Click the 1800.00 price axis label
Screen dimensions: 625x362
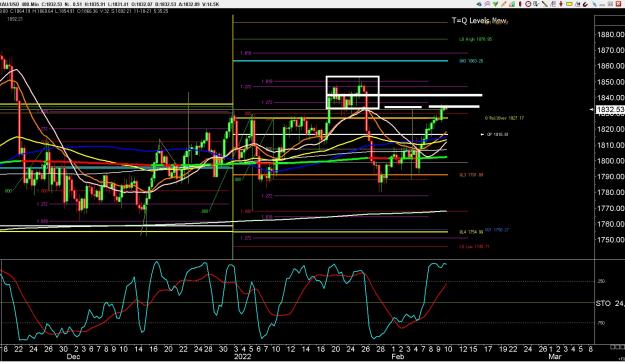coord(610,161)
